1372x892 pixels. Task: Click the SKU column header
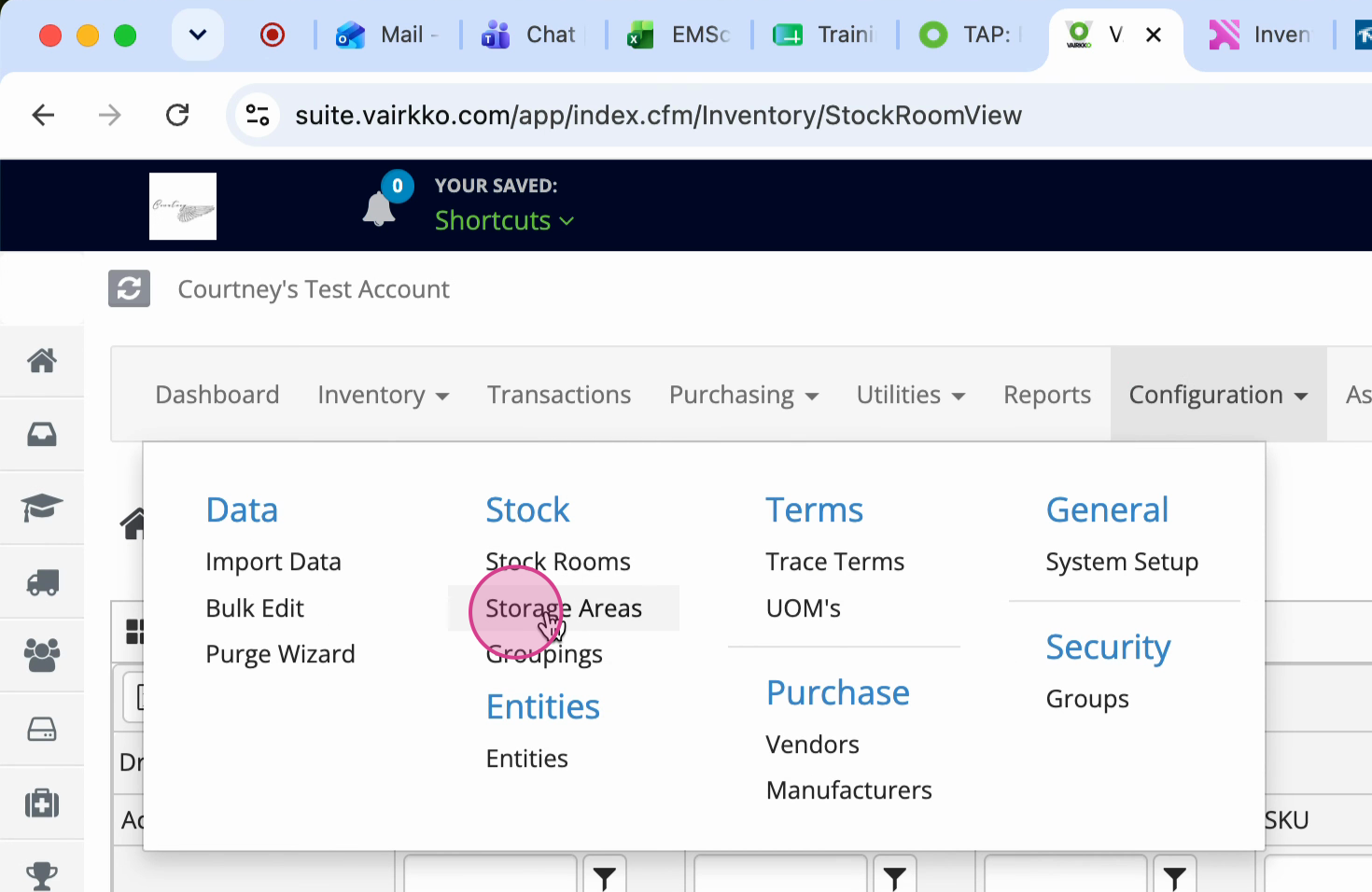click(x=1287, y=820)
